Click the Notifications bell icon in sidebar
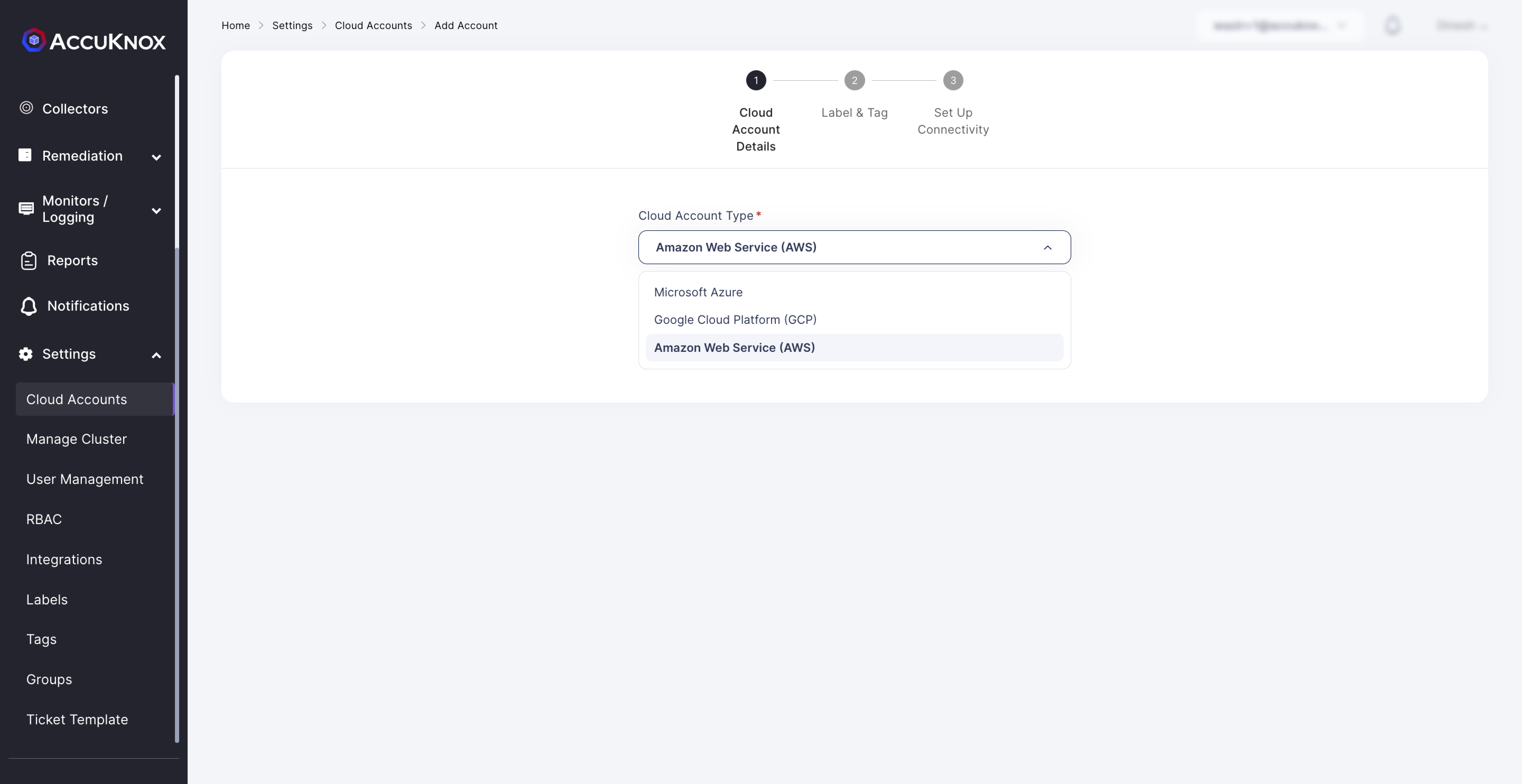This screenshot has width=1522, height=784. pyautogui.click(x=28, y=306)
